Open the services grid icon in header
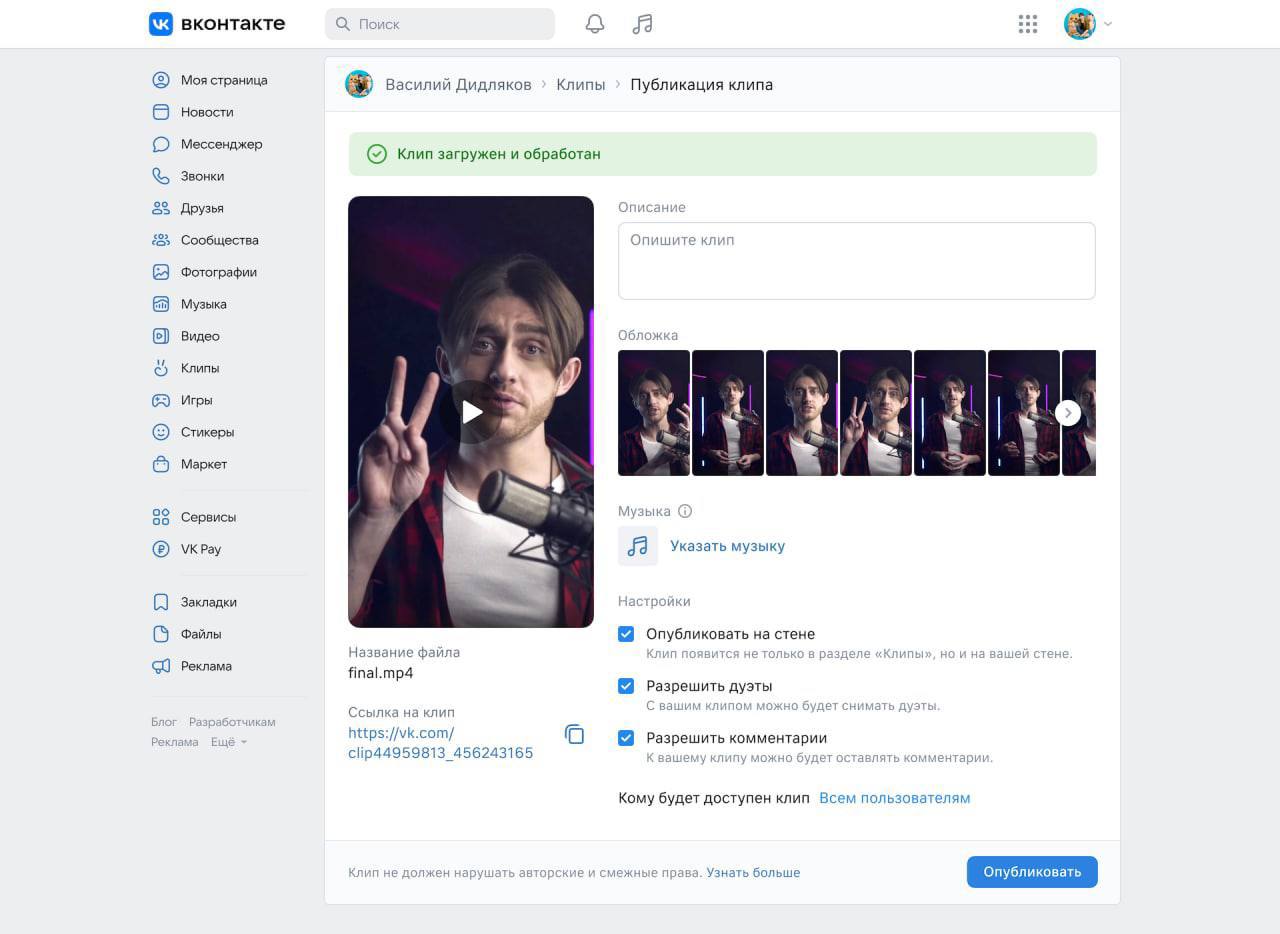Screen dimensions: 1280x934 1028,24
